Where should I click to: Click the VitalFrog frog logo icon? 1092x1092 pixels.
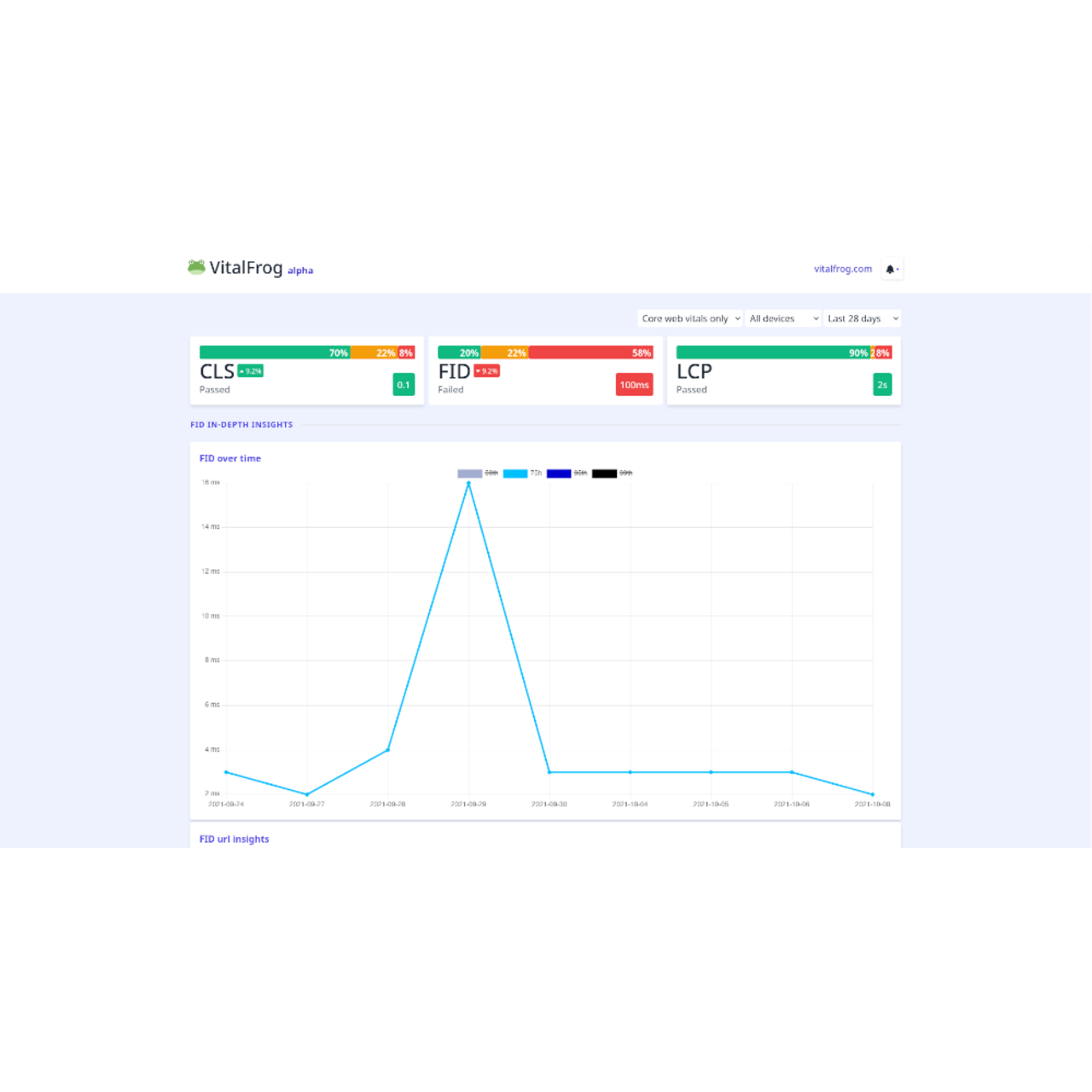click(196, 267)
